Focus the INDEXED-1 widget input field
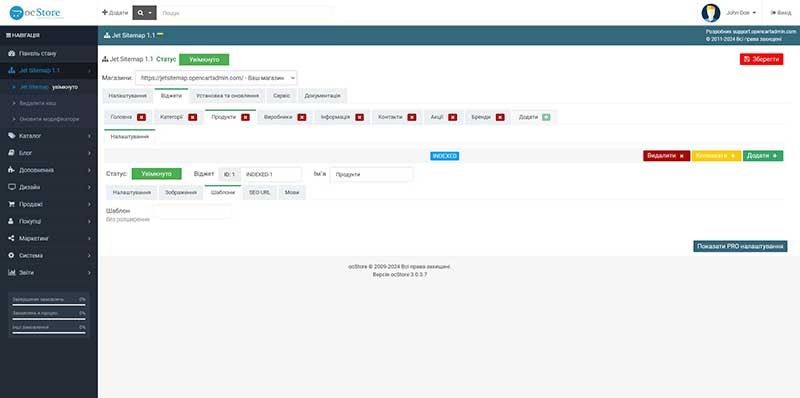This screenshot has height=398, width=800. click(x=271, y=175)
